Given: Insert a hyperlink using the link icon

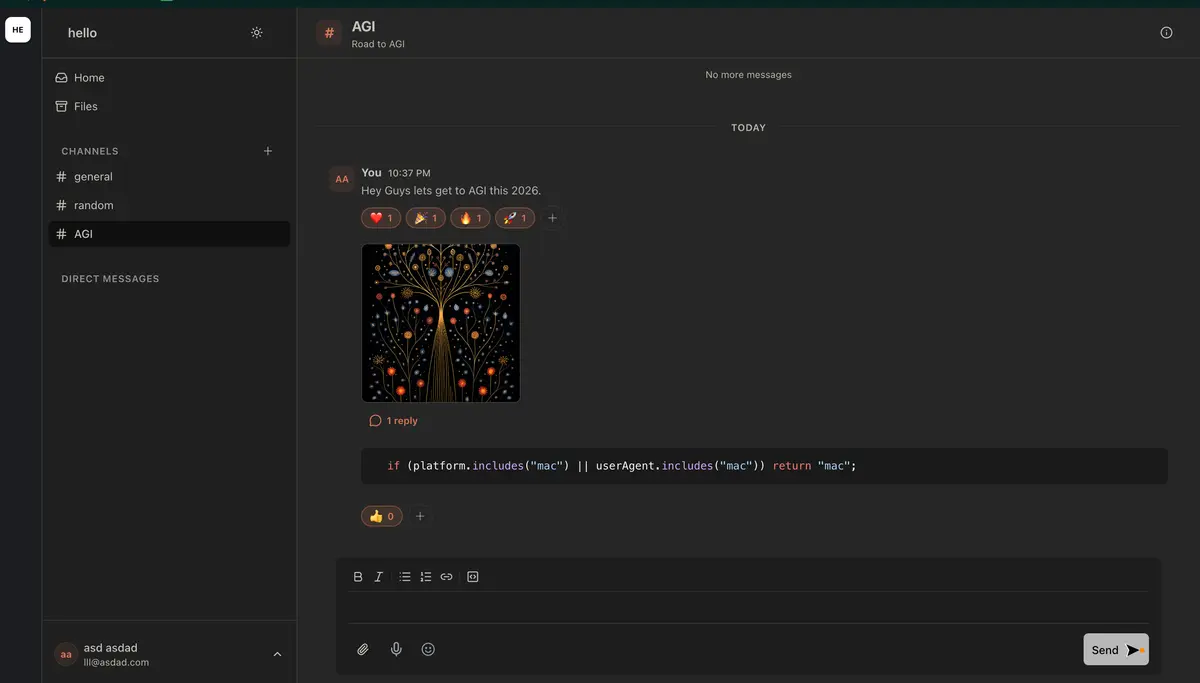Looking at the screenshot, I should pyautogui.click(x=446, y=576).
